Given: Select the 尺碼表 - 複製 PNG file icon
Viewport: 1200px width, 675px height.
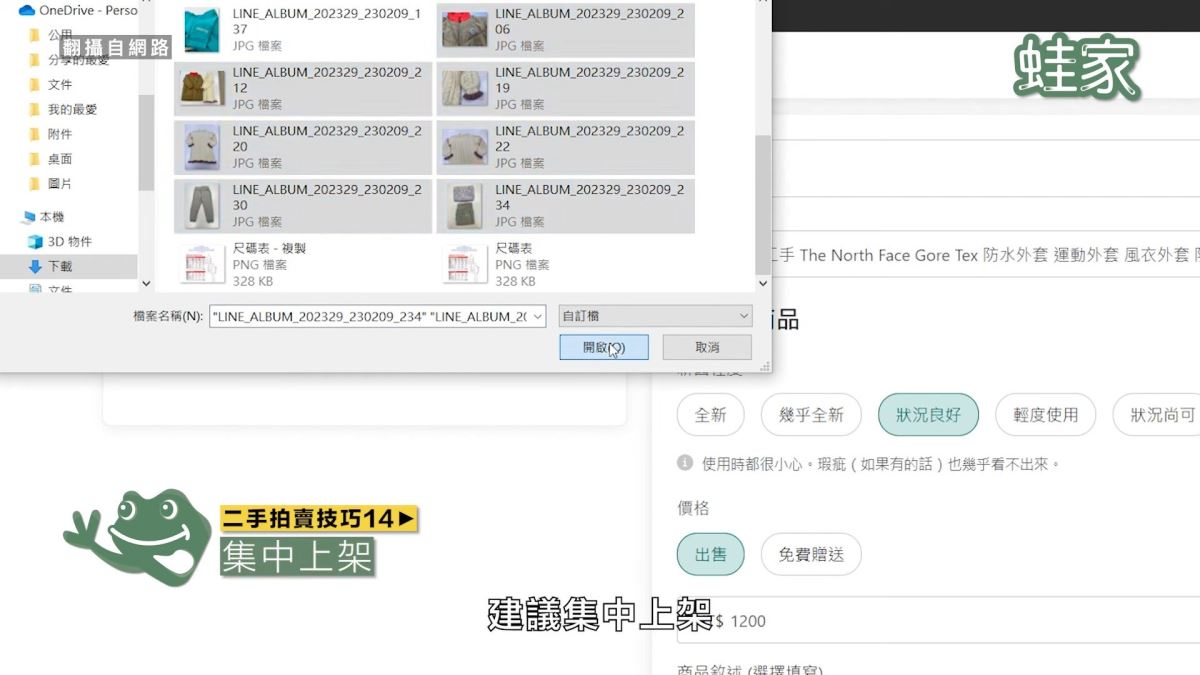Looking at the screenshot, I should point(202,264).
